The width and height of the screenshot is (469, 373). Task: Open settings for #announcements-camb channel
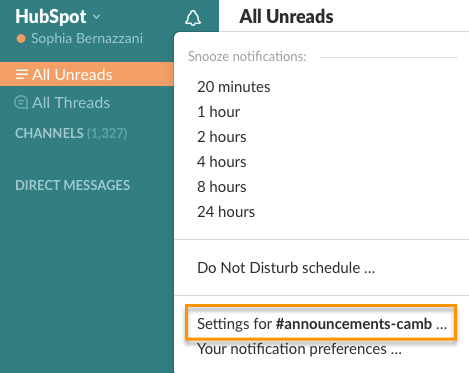(321, 323)
